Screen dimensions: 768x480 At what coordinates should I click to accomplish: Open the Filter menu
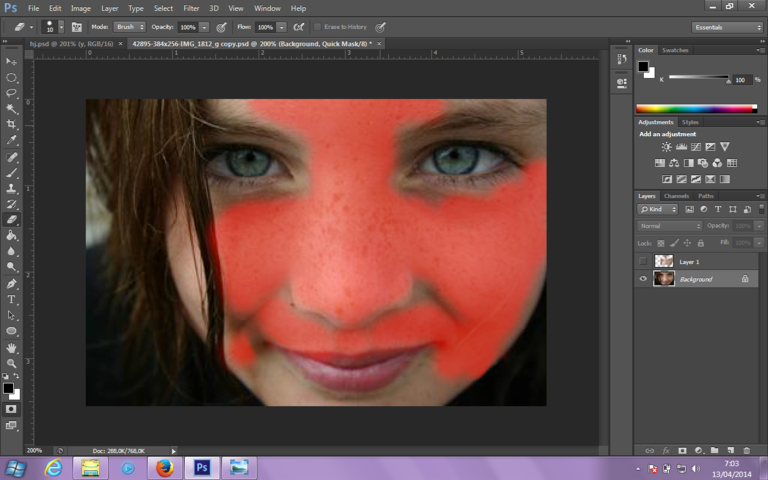190,8
